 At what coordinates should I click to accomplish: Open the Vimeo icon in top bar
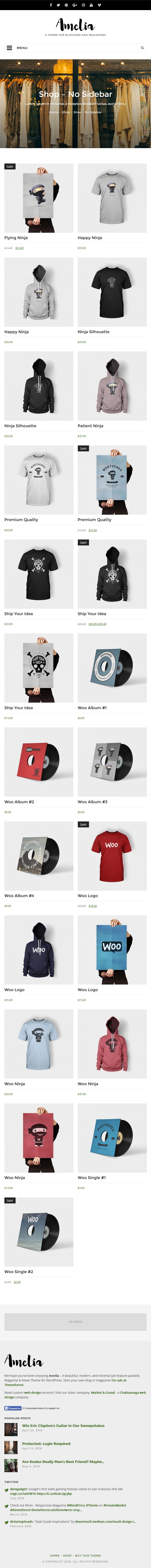tap(99, 5)
